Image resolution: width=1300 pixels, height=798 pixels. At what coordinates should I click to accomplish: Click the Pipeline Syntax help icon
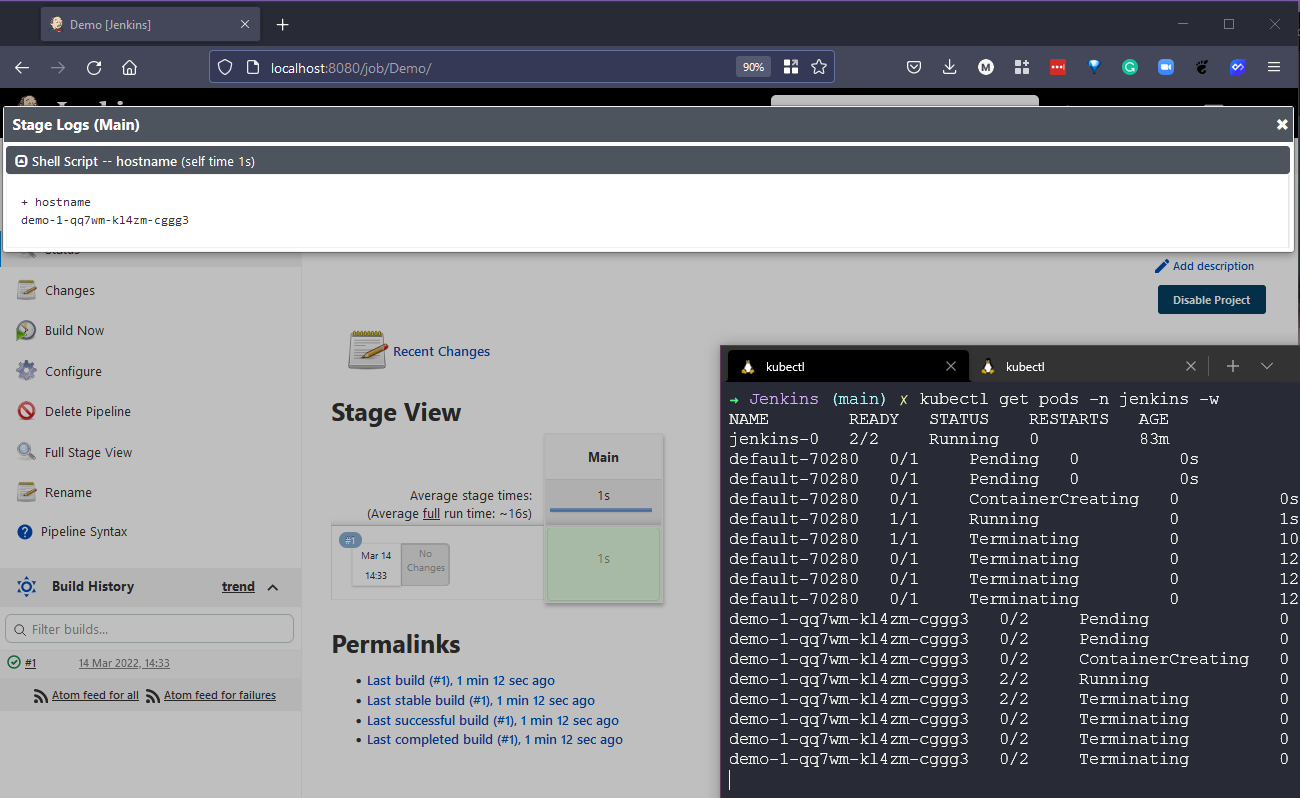click(x=25, y=532)
